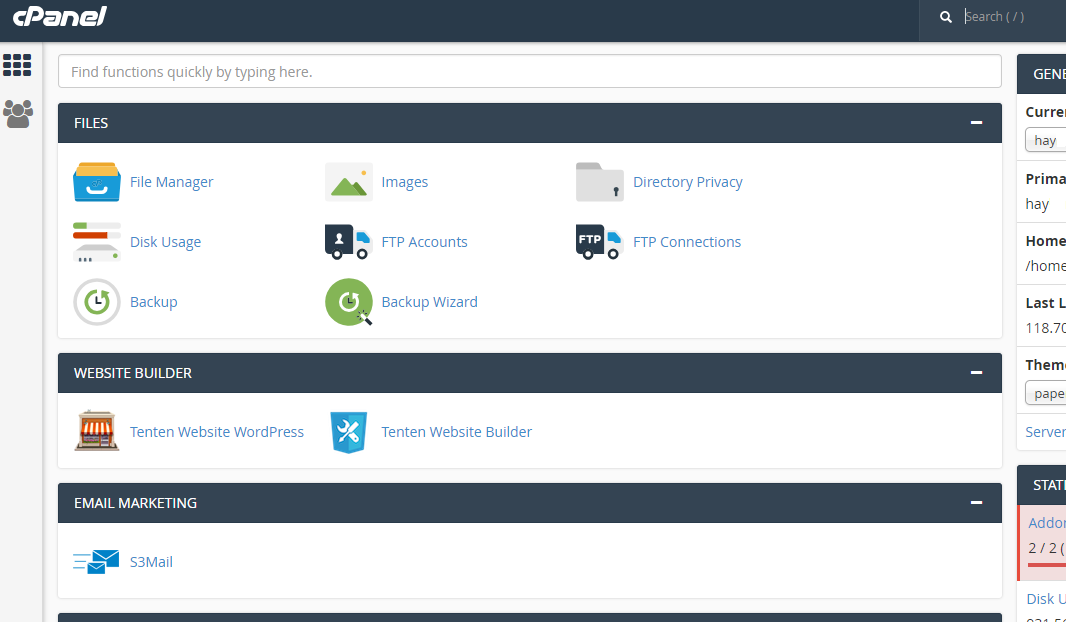Image resolution: width=1066 pixels, height=622 pixels.
Task: Open the FTP Connections truck icon
Action: coord(600,241)
